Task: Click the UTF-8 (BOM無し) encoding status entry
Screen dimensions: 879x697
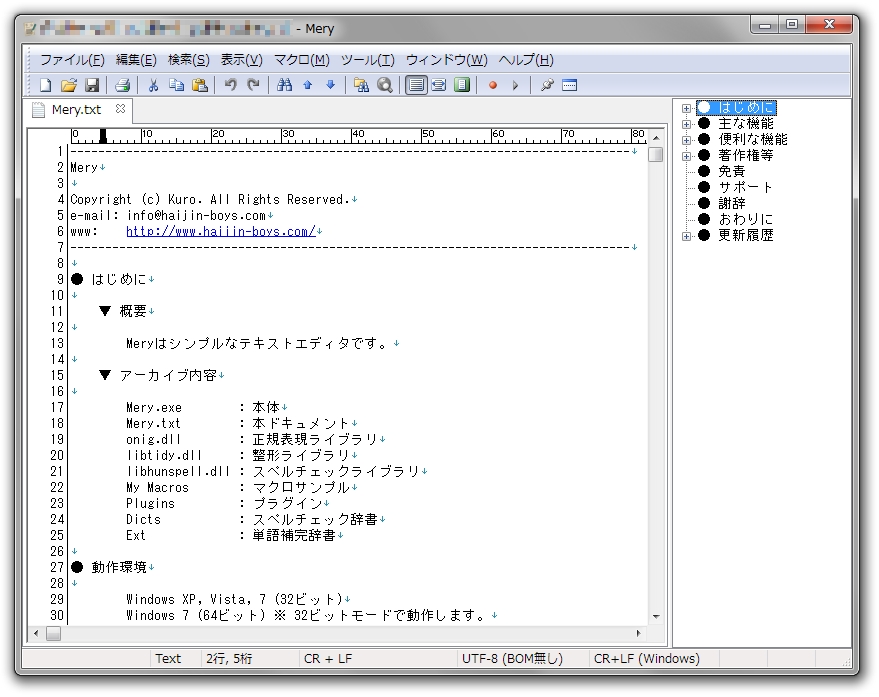Action: click(512, 659)
